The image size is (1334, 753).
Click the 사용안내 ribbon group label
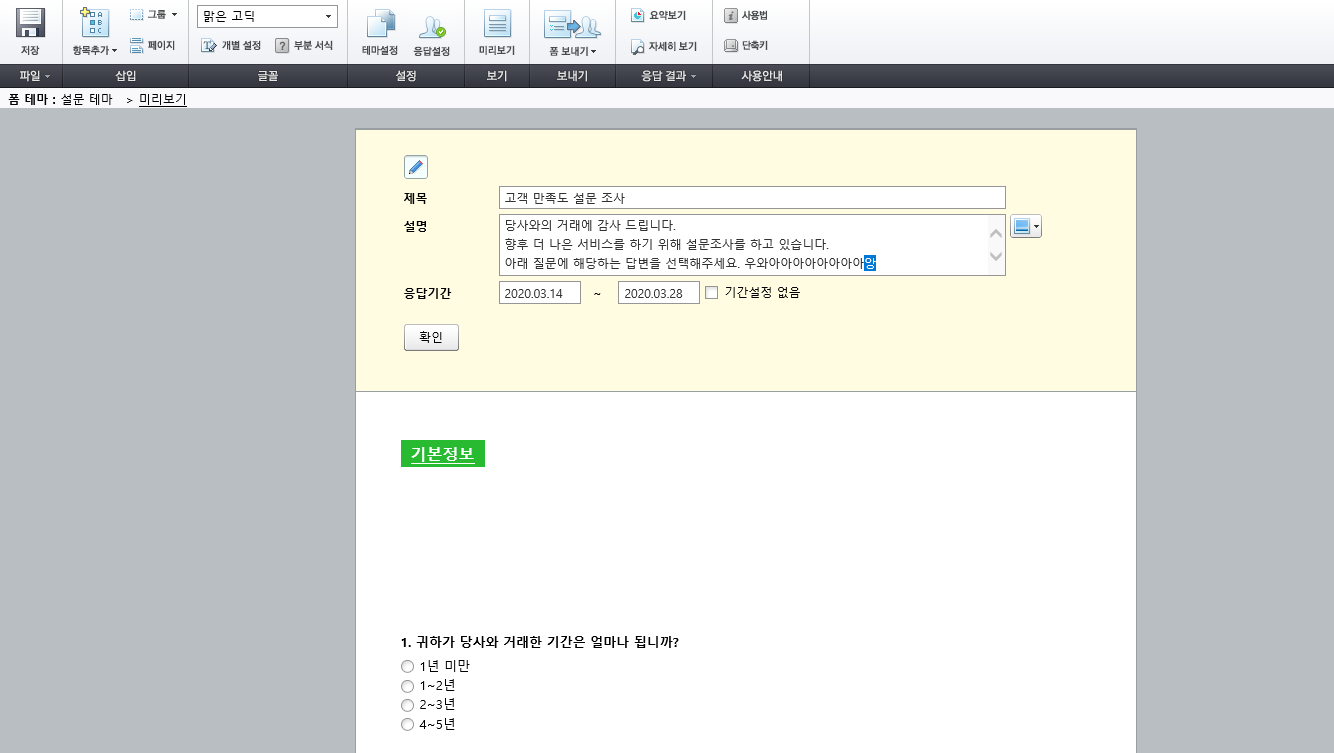tap(761, 76)
